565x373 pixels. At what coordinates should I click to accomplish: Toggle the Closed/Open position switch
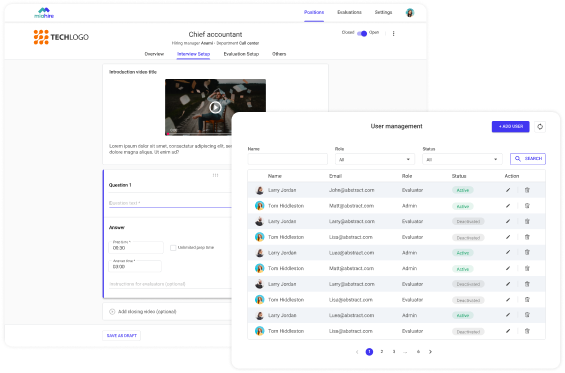pos(362,34)
